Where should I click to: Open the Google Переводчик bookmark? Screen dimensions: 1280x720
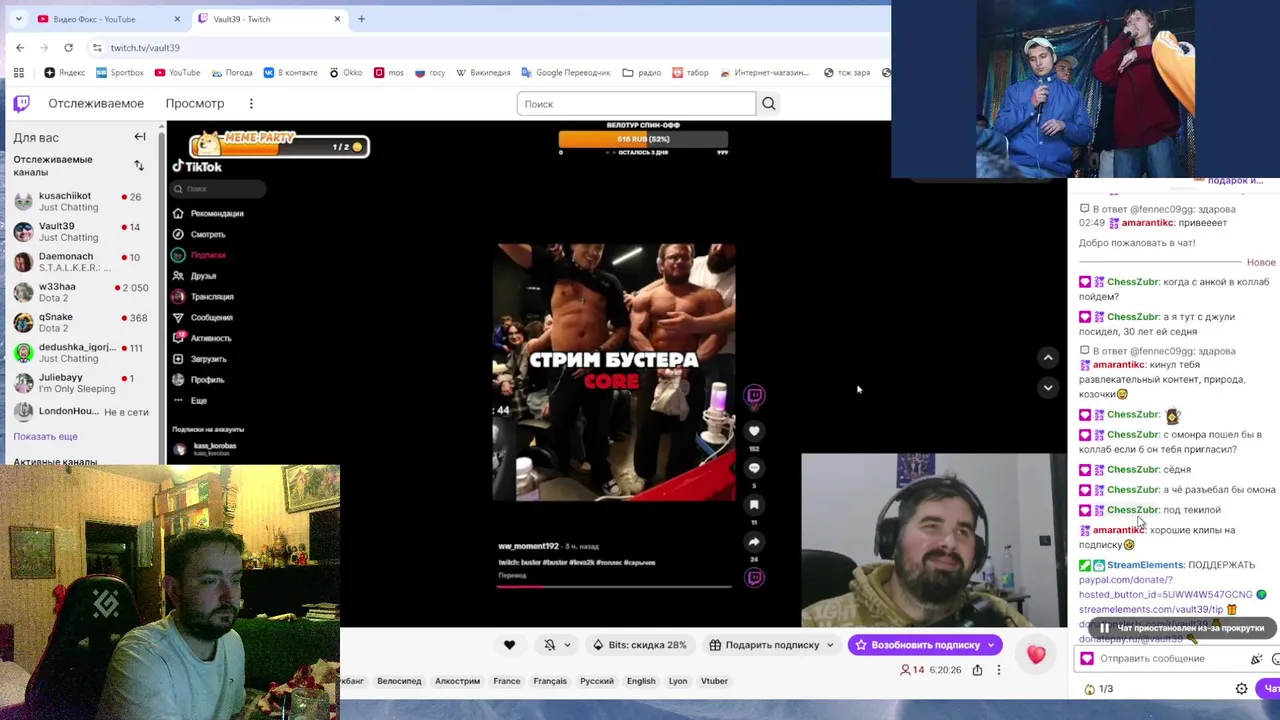tap(565, 72)
